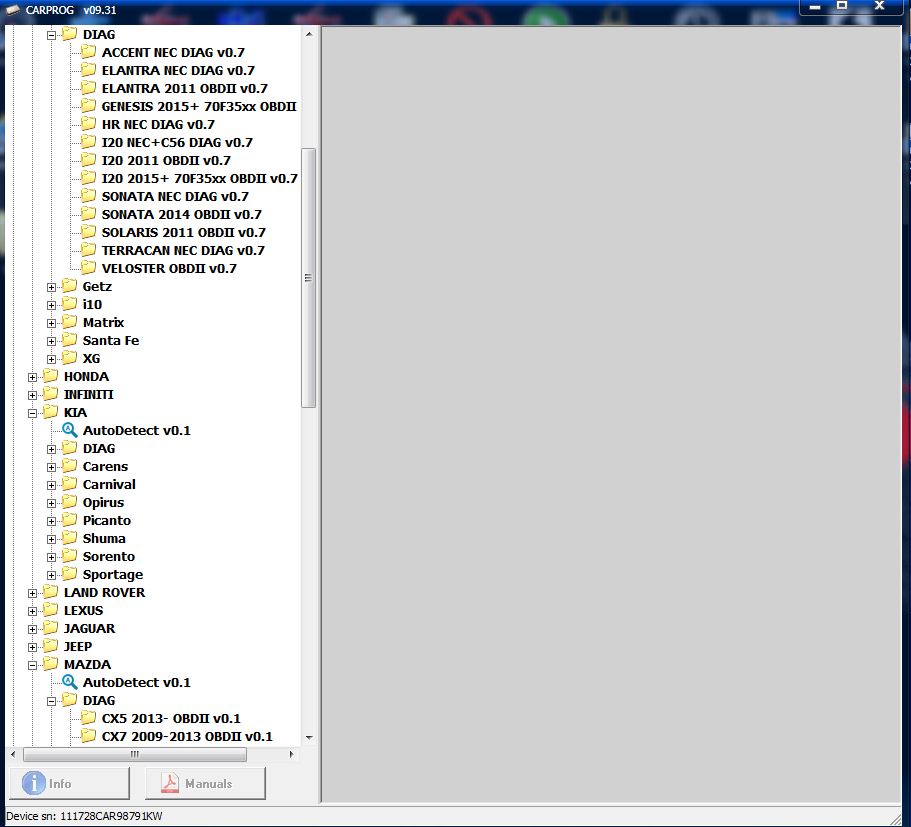Click folder icon of CX7 2009-2013 OBDII v0.1
Image resolution: width=911 pixels, height=827 pixels.
pos(88,736)
